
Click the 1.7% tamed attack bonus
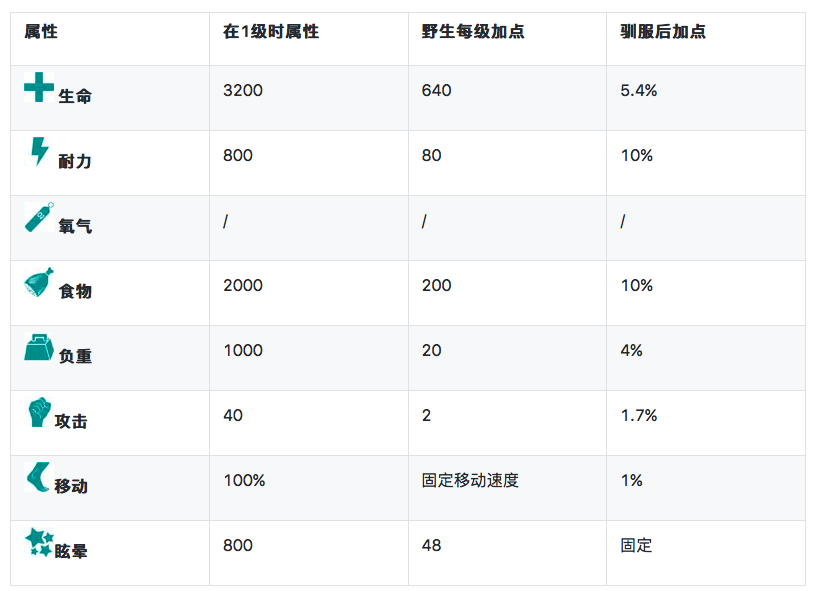coord(639,416)
